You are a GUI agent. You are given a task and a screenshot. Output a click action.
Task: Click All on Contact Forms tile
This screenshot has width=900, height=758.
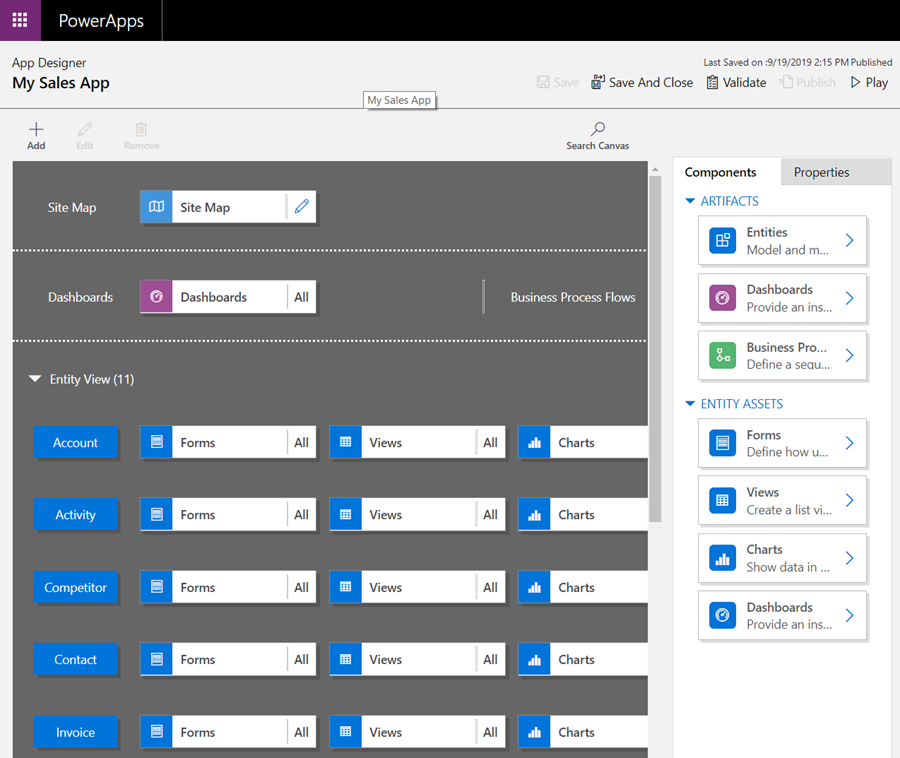point(301,659)
